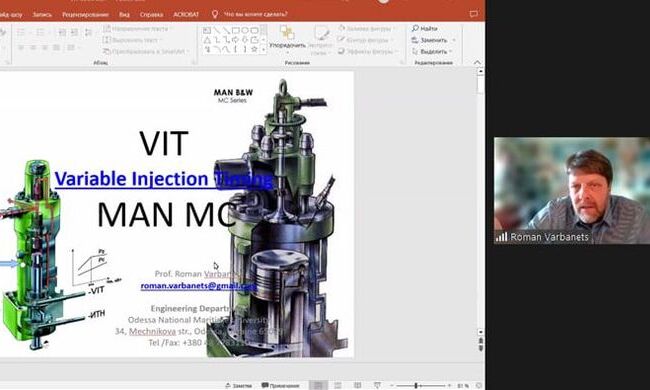Open the Запись ribbon tab
This screenshot has height=390, width=650.
(x=42, y=15)
